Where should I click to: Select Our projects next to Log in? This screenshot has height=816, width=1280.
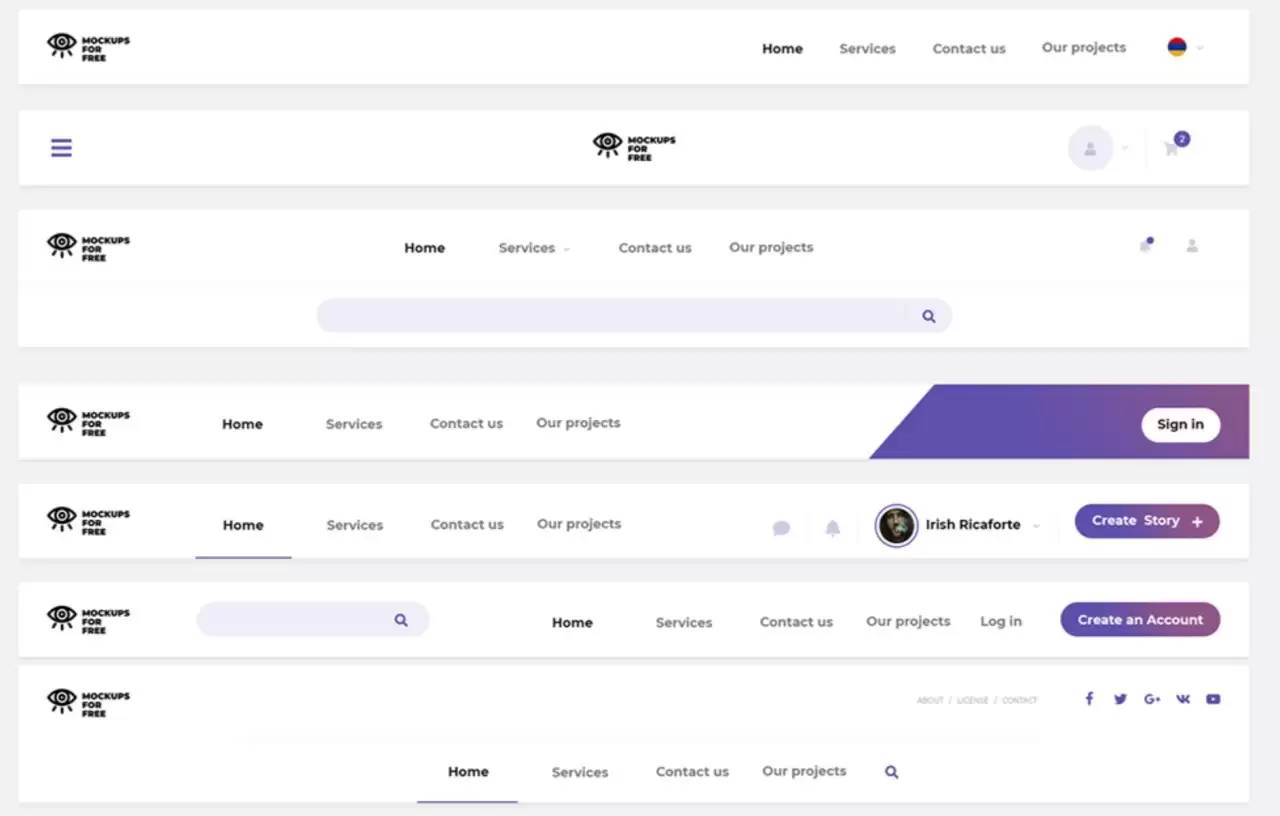pos(908,621)
